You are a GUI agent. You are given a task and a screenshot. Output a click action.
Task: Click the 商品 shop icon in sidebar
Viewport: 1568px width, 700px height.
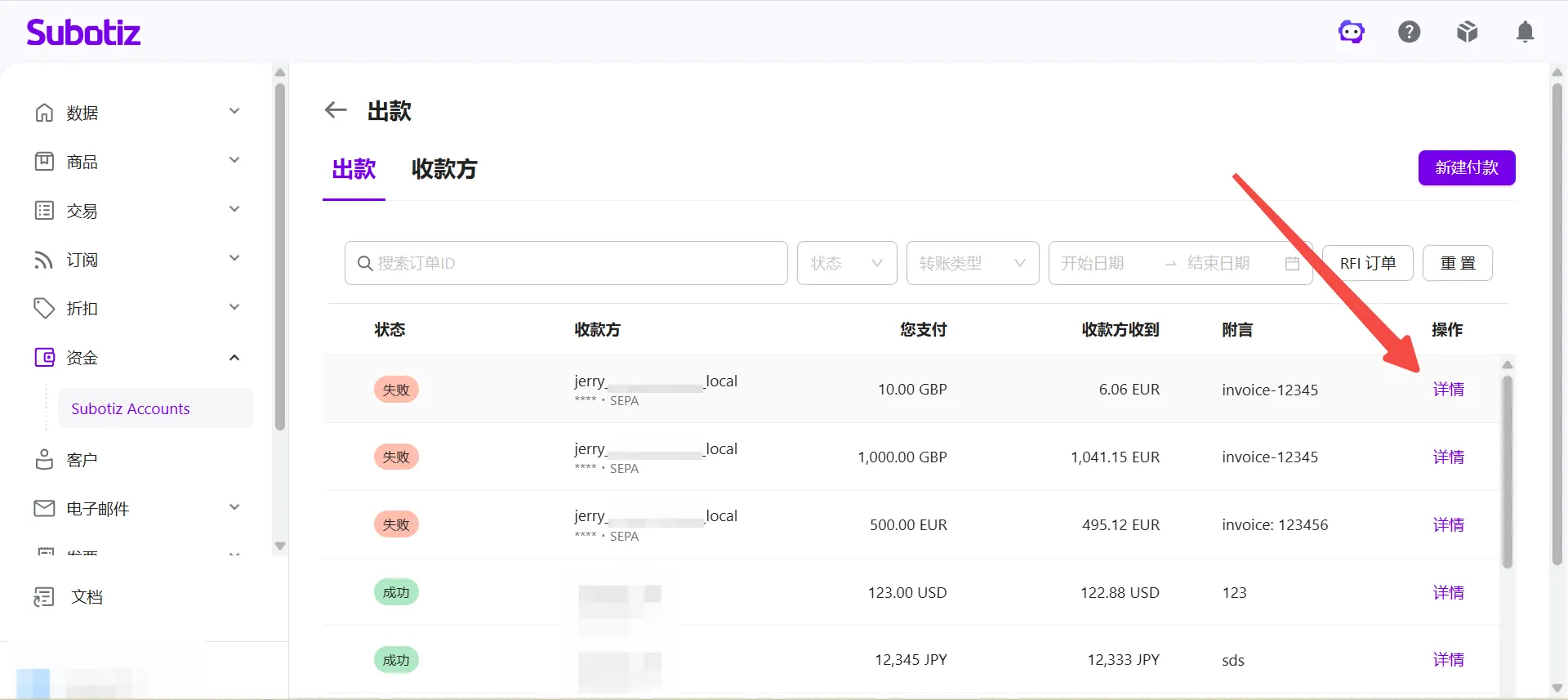[x=44, y=162]
